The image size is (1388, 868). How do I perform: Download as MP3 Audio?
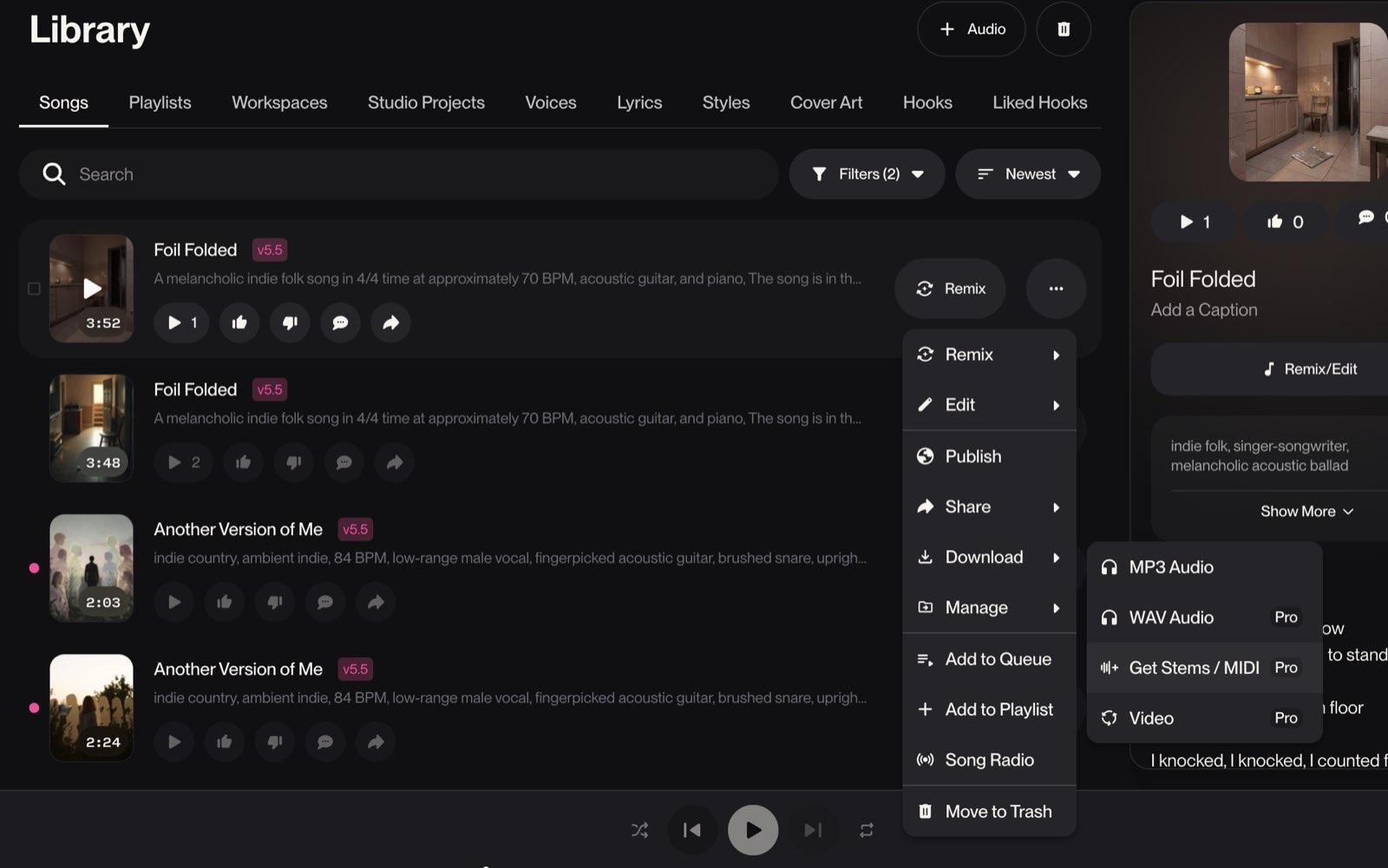(x=1204, y=568)
